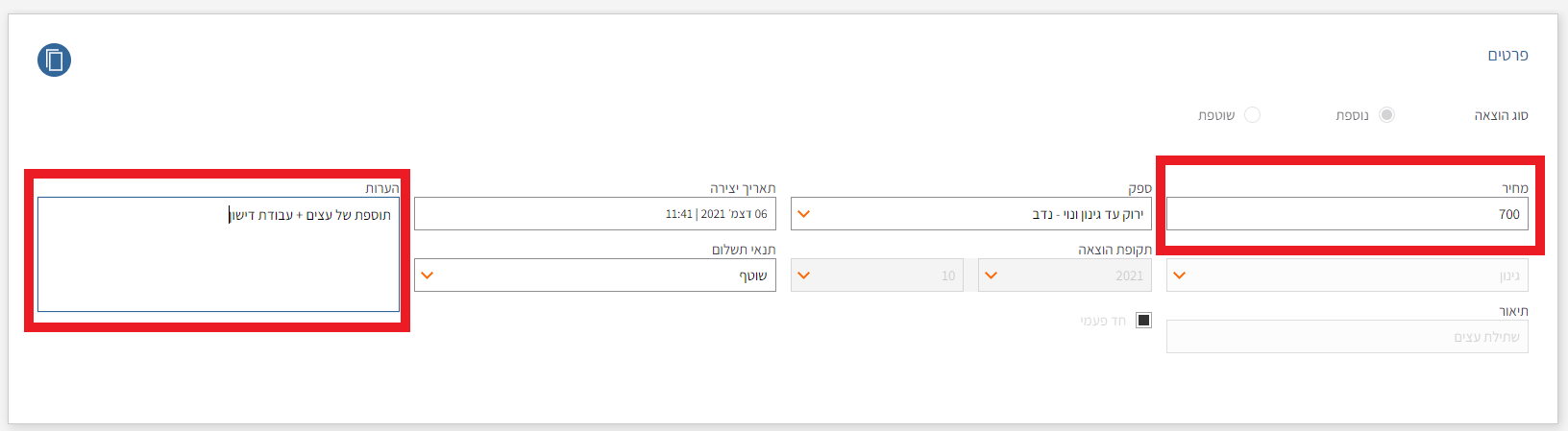Click the ספק label above supplier field
The height and width of the screenshot is (431, 1568).
point(1139,188)
